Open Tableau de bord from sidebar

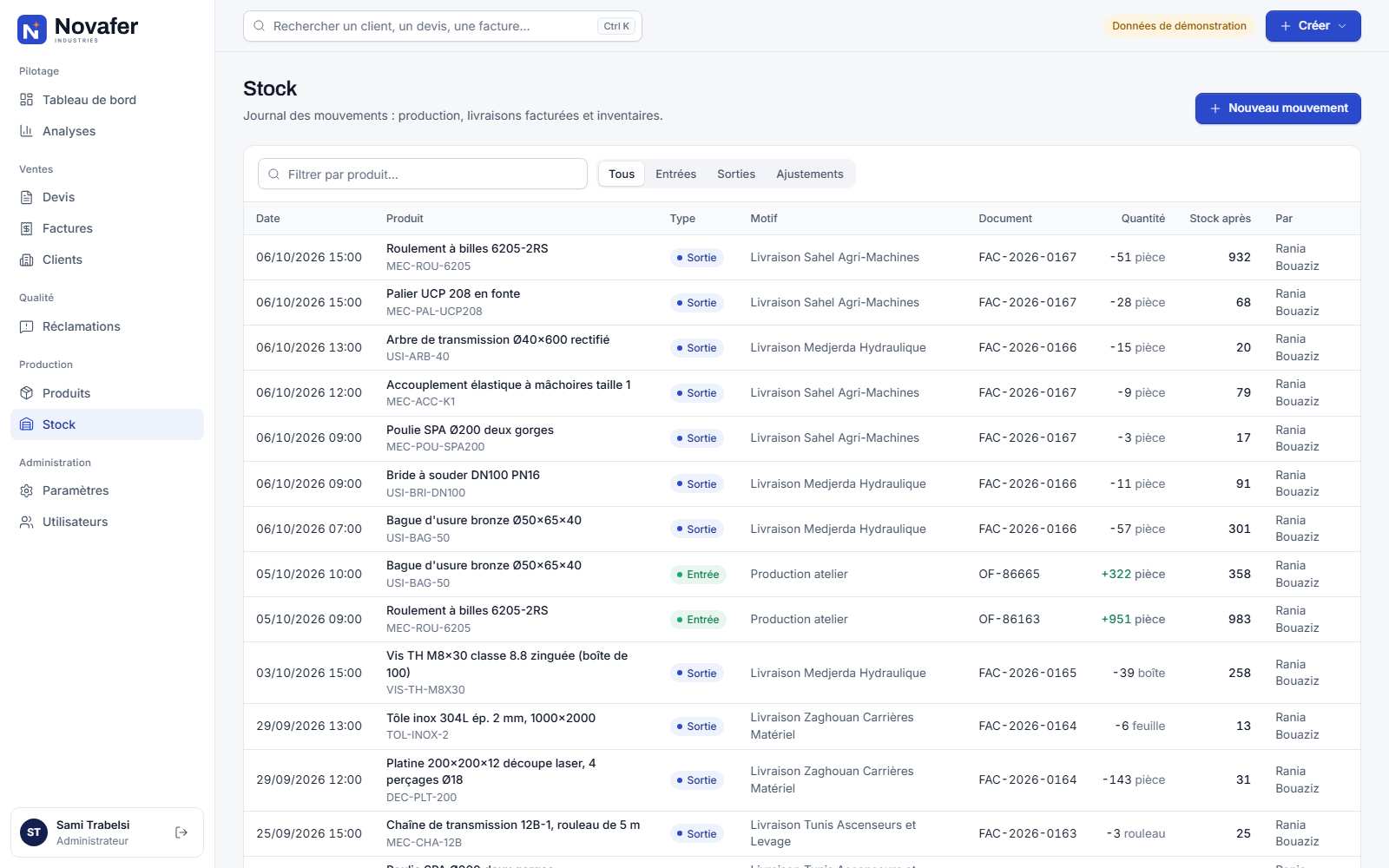click(107, 100)
